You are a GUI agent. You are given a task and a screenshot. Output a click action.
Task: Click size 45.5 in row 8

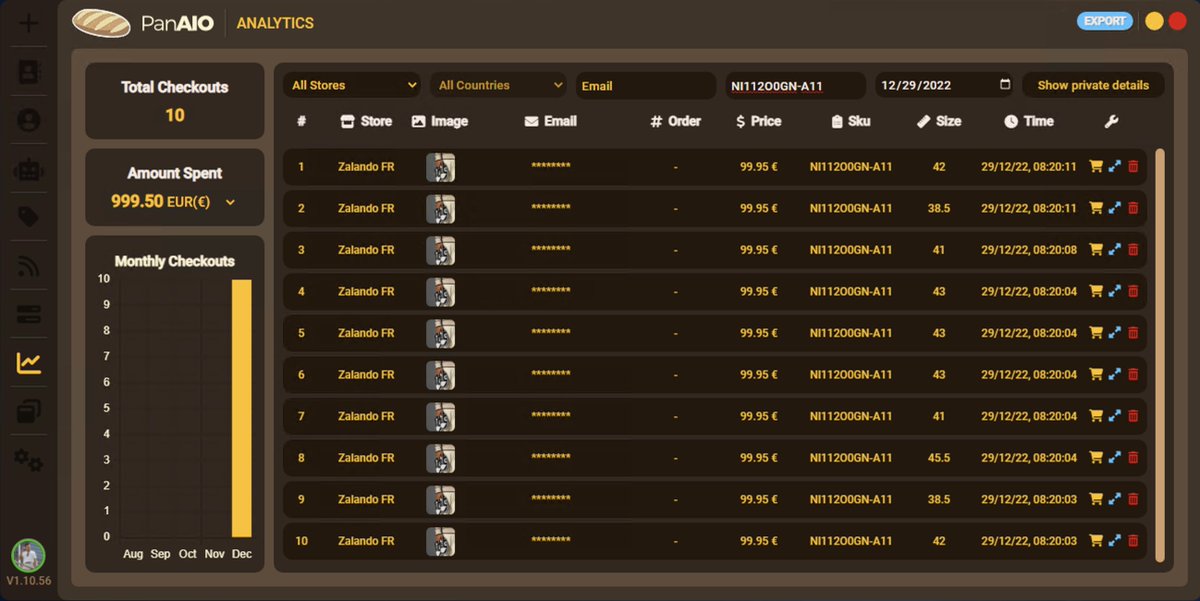pyautogui.click(x=939, y=458)
